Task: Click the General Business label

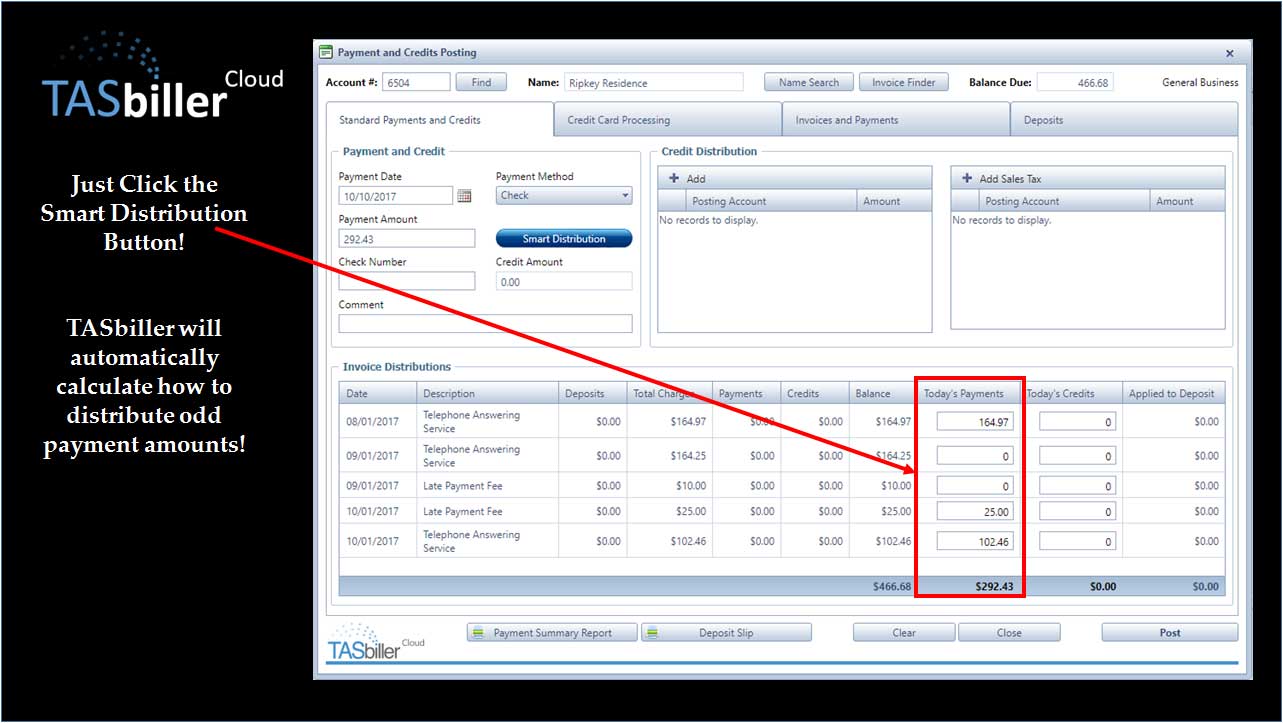Action: point(1200,83)
